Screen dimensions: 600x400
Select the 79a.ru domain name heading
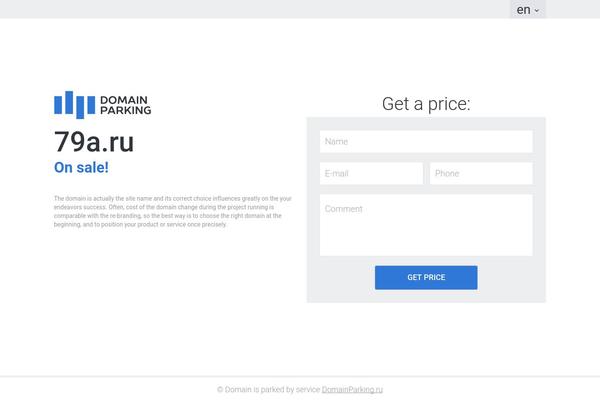pyautogui.click(x=94, y=142)
